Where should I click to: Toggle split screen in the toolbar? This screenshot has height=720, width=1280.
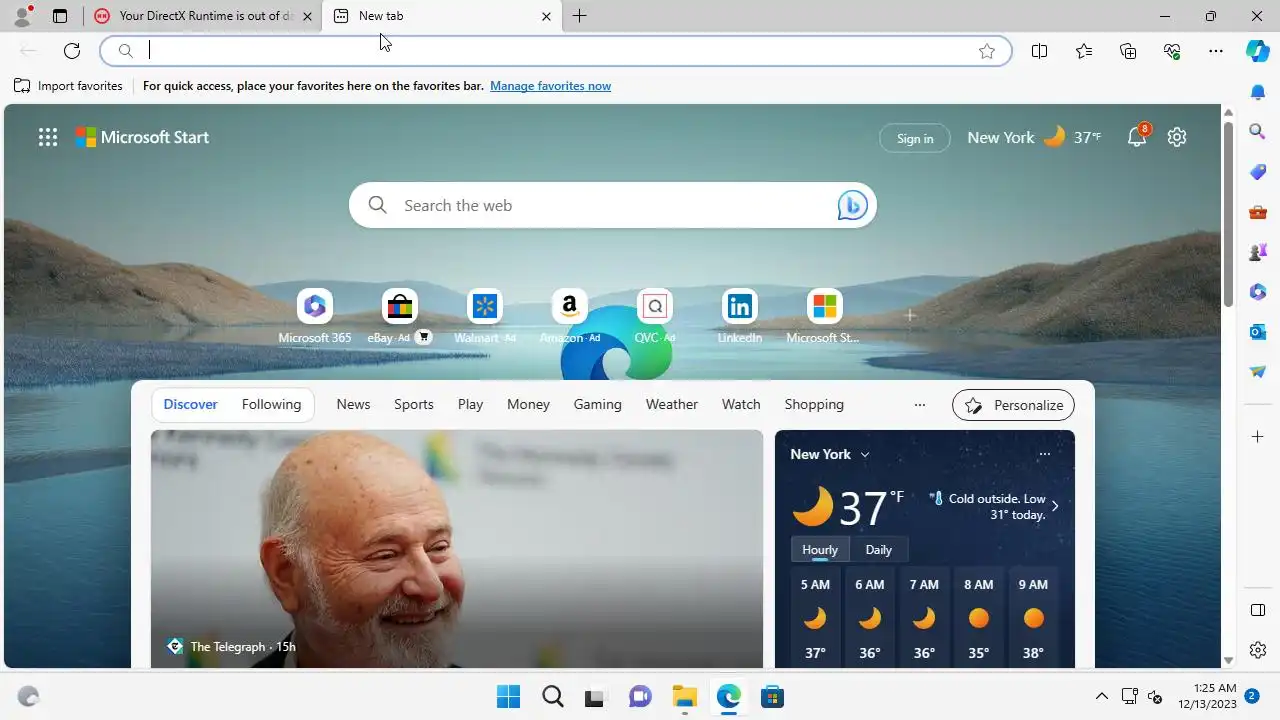1039,51
